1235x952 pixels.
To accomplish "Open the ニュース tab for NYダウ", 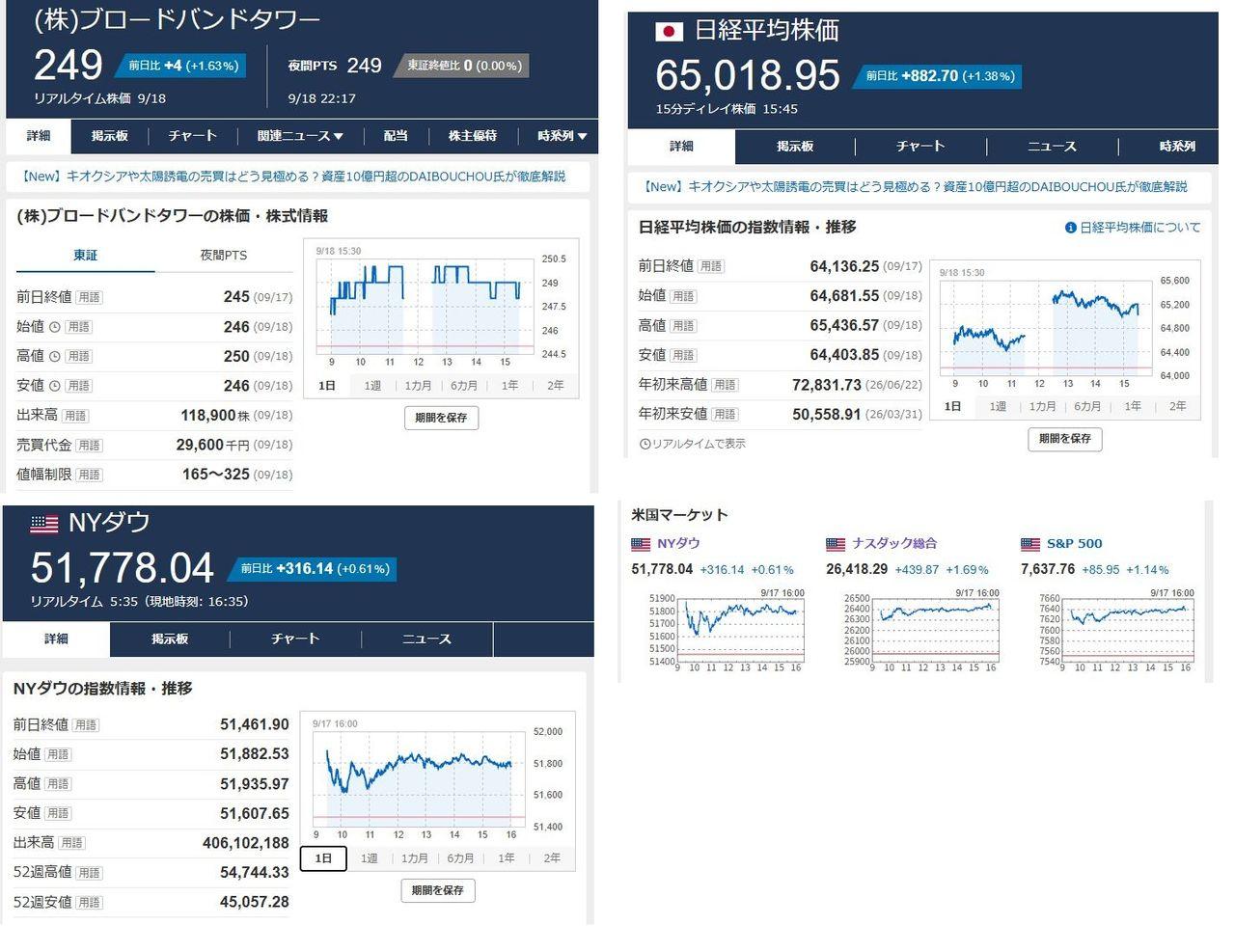I will (426, 639).
